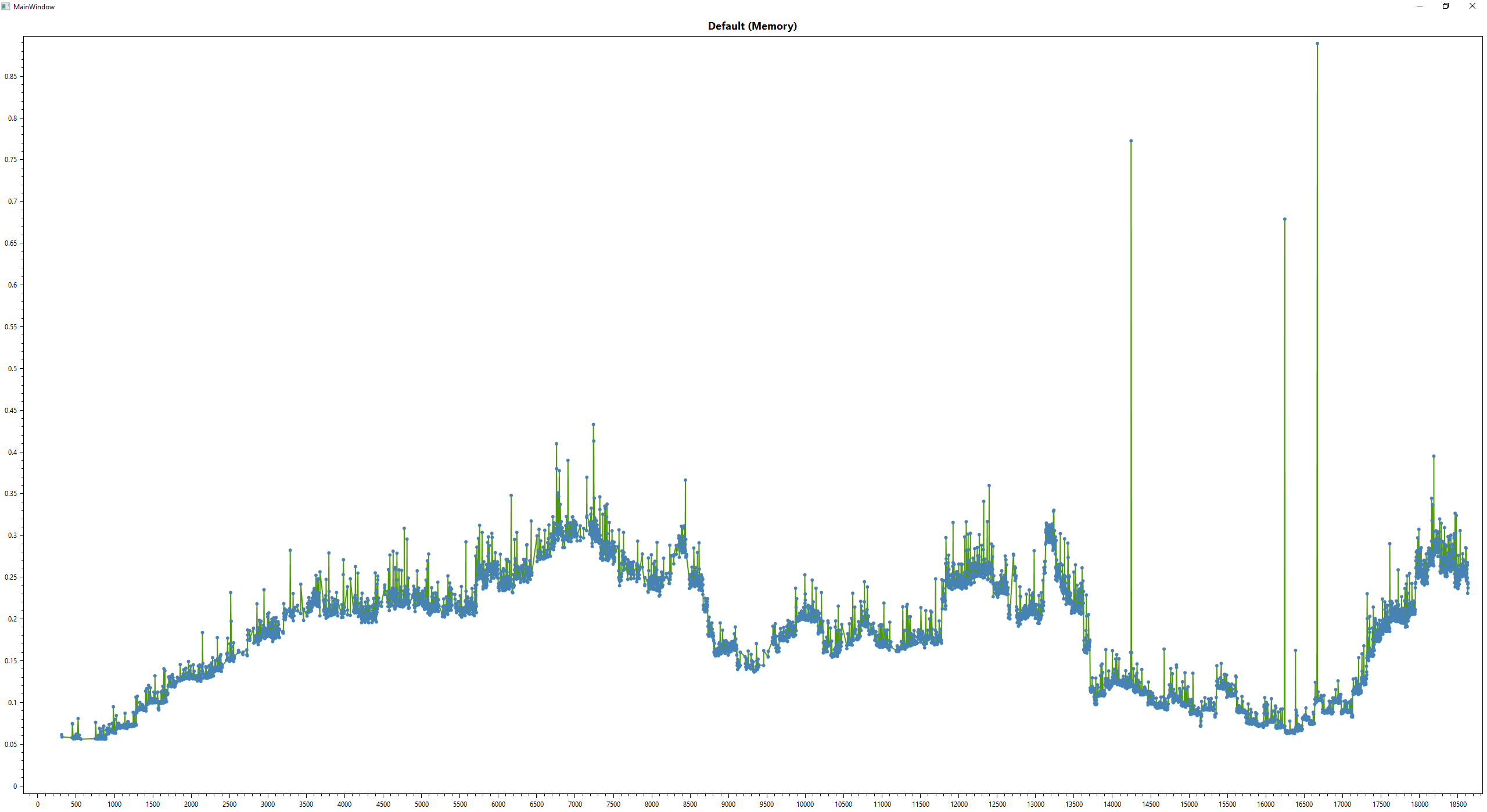Click the 14000 tick label on x-axis
The width and height of the screenshot is (1487, 812).
1112,804
